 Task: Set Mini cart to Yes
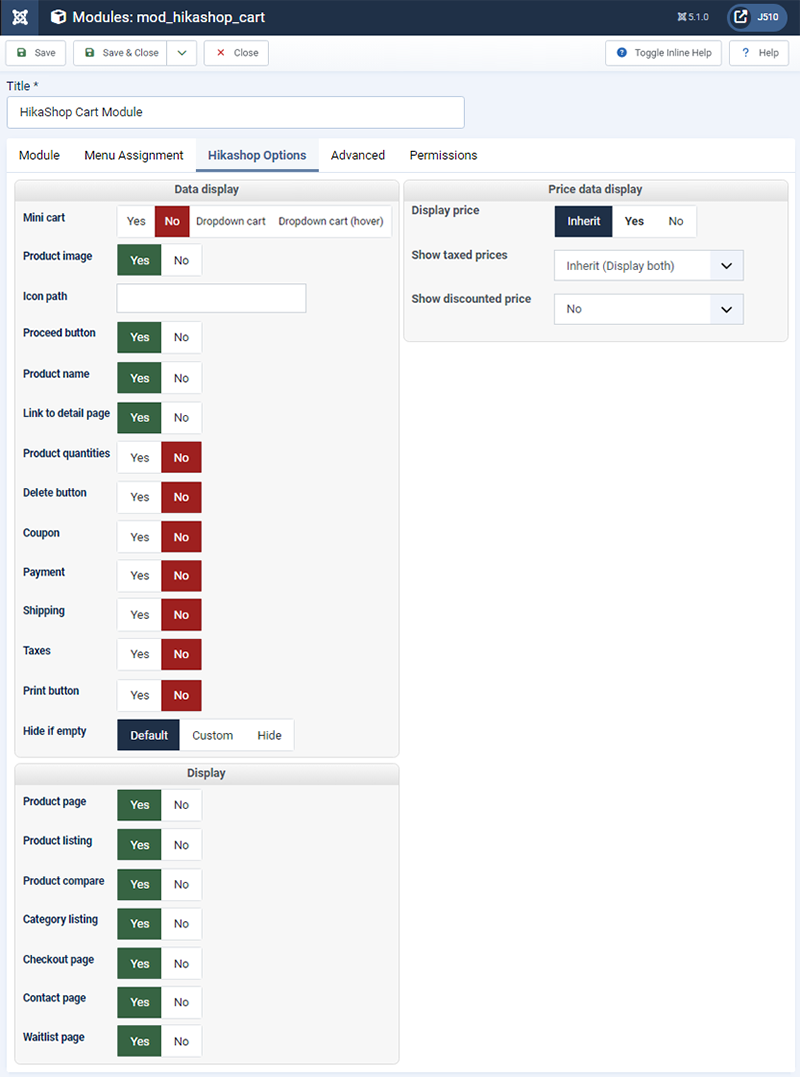tap(136, 221)
